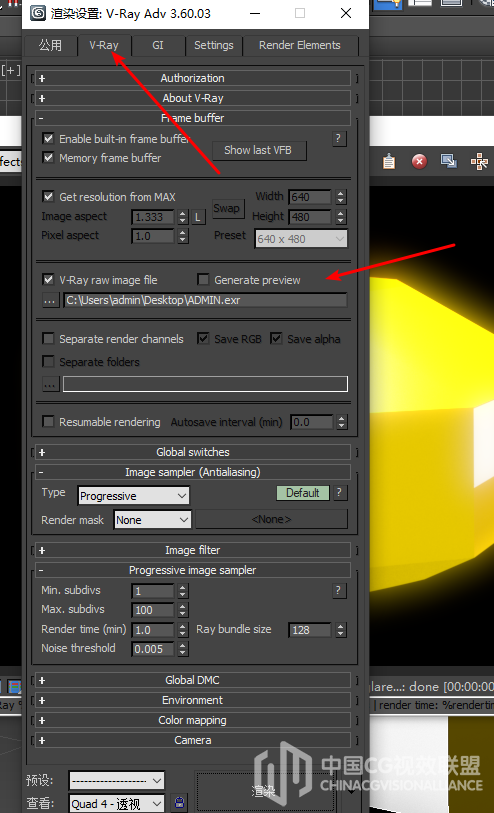Open the 预设 preset dropdown
The image size is (494, 813).
click(x=117, y=780)
